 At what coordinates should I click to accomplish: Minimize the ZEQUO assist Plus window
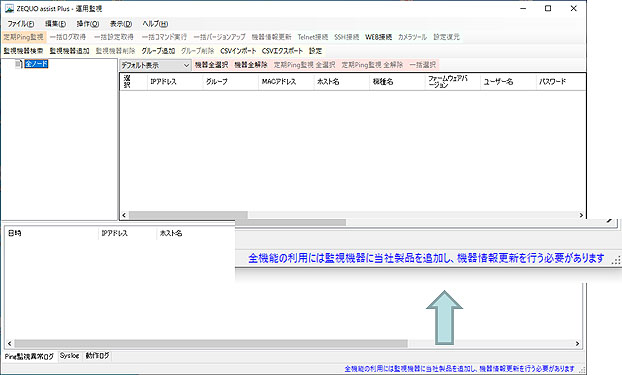click(523, 8)
